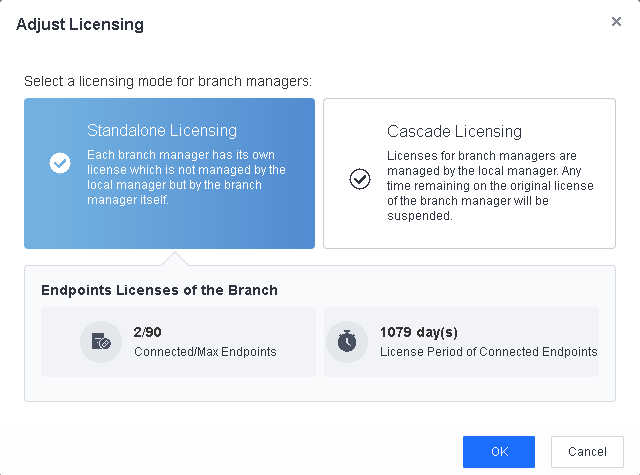Choose the Standalone Licensing title
This screenshot has width=640, height=475.
click(162, 131)
